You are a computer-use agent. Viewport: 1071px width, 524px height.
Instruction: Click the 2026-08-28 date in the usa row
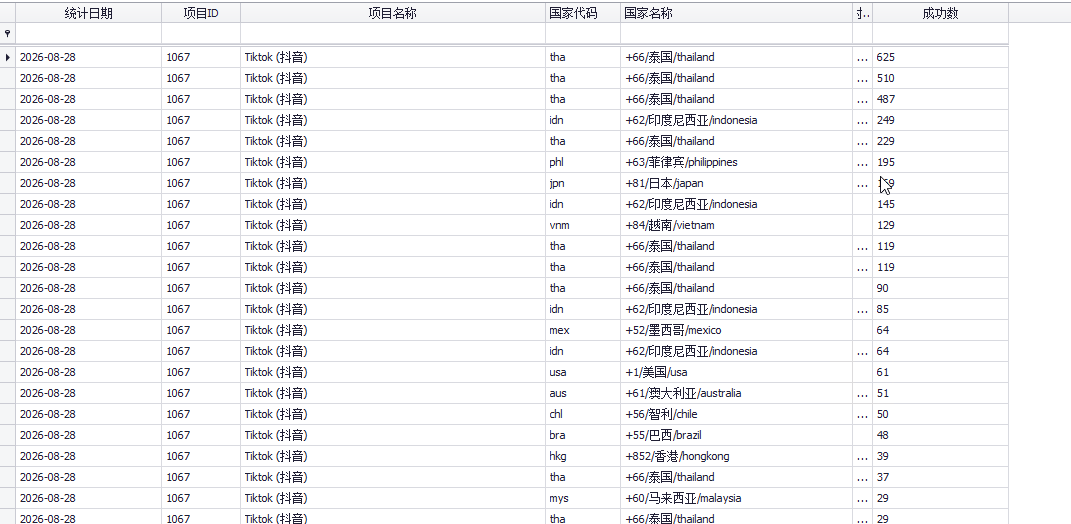click(x=88, y=372)
